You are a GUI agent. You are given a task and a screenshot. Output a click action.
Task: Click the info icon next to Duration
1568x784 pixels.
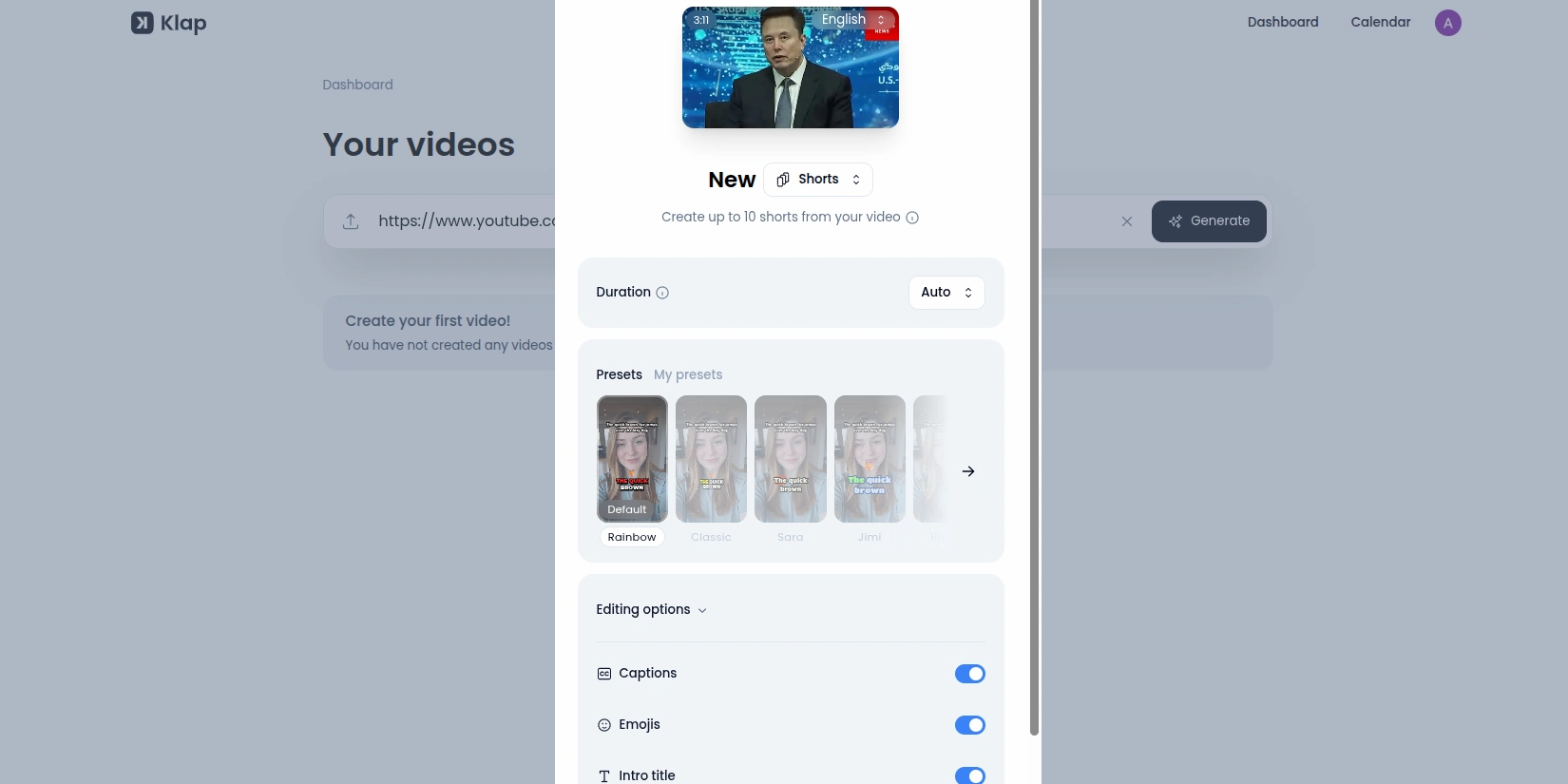662,293
